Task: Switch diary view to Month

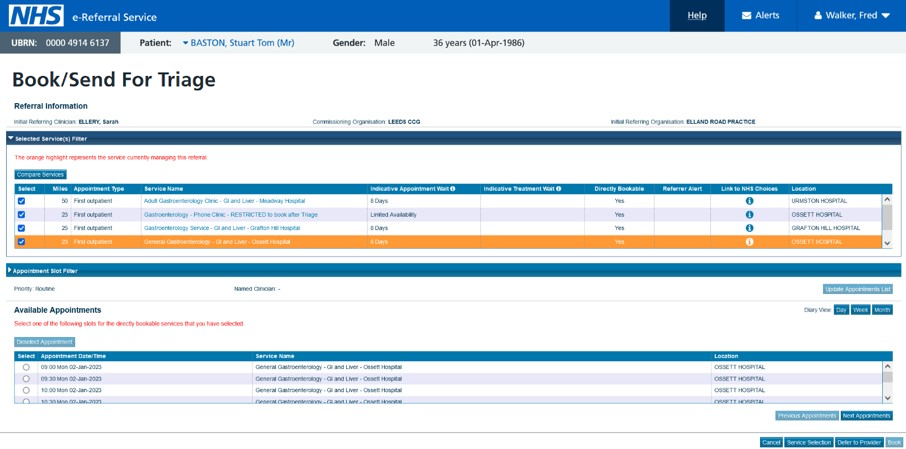Action: (882, 310)
